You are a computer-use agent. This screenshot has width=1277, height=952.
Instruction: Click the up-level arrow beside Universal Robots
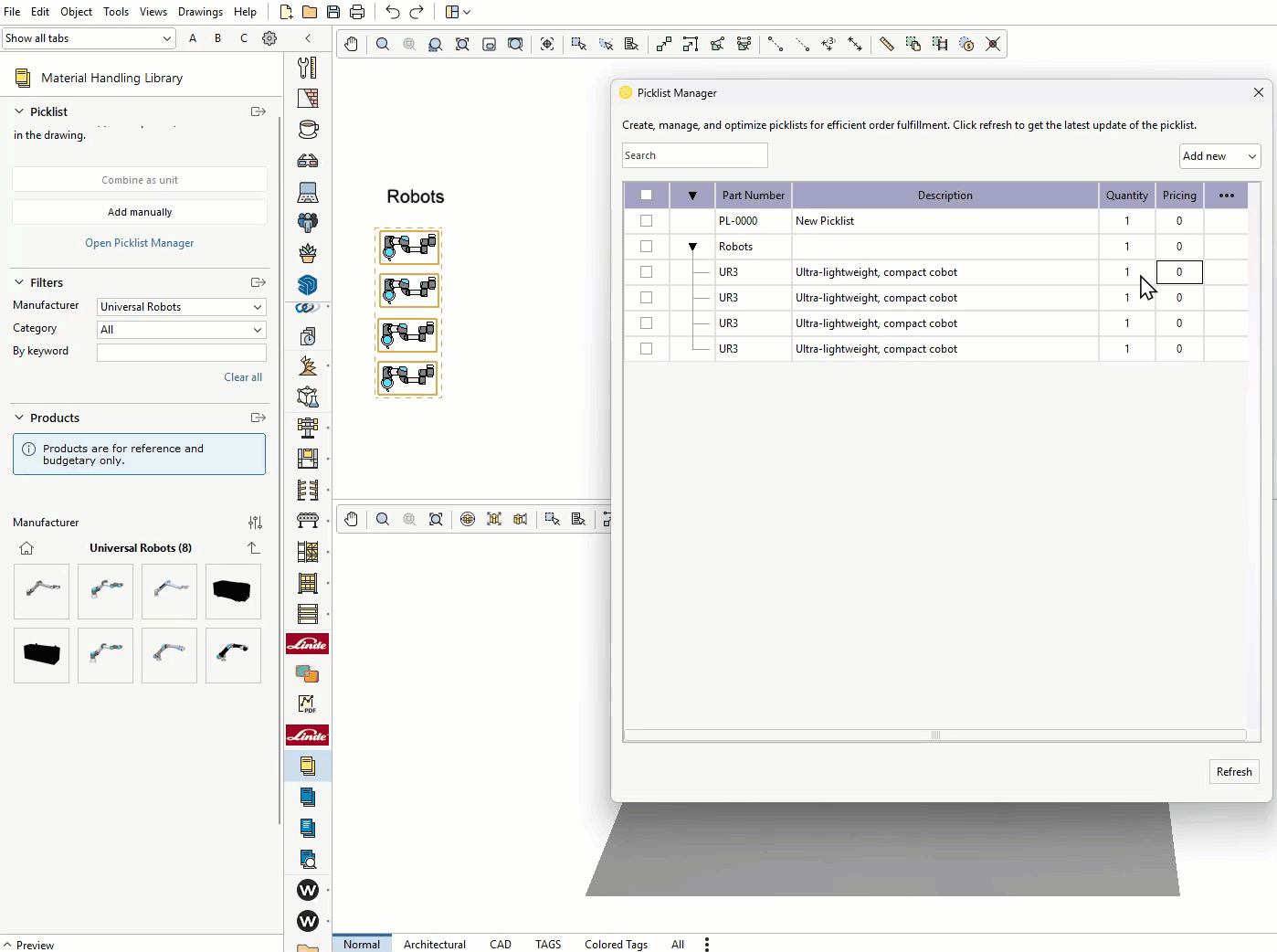click(x=254, y=548)
